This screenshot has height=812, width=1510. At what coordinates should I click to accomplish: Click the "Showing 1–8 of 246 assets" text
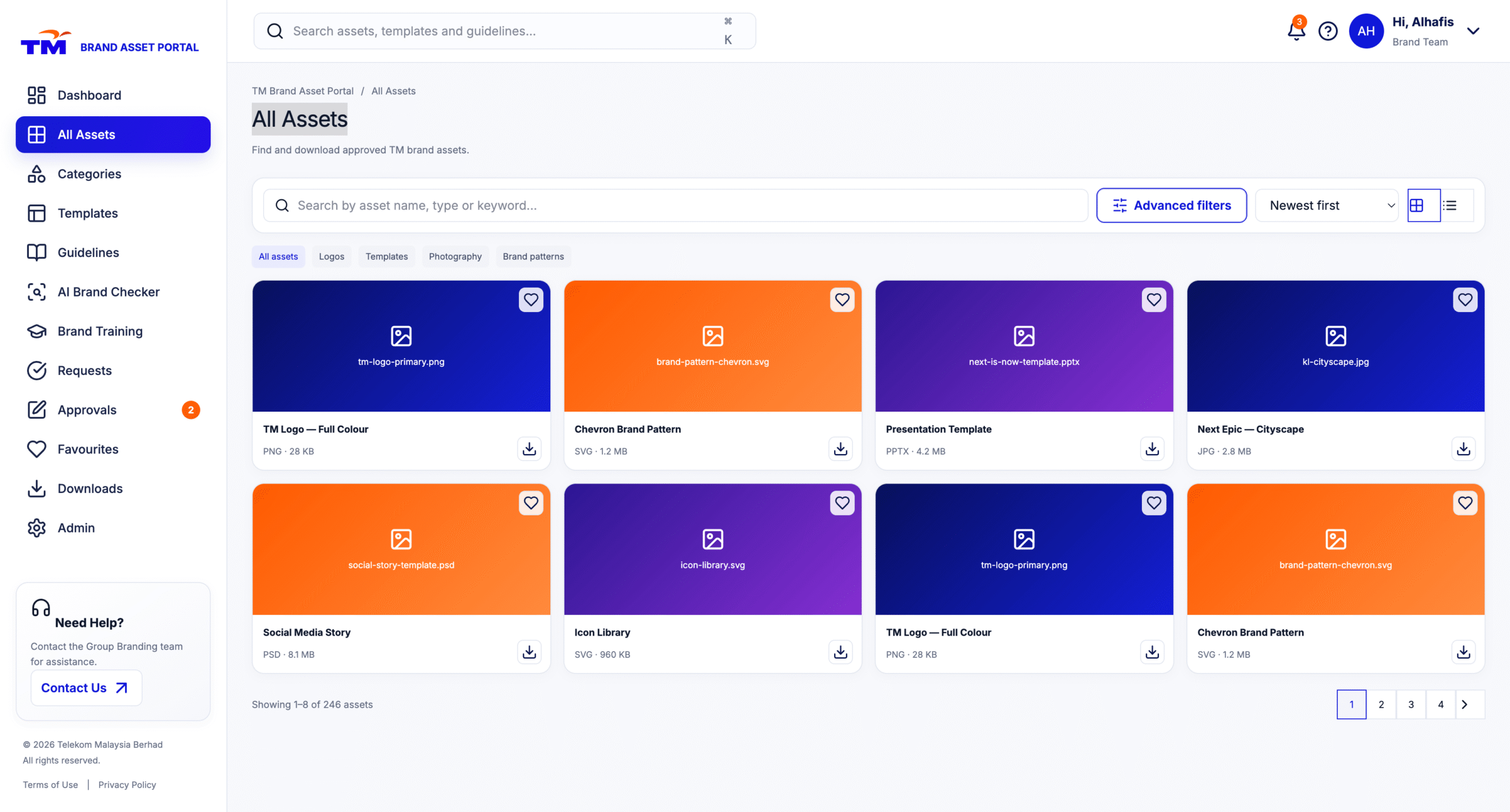pyautogui.click(x=312, y=705)
